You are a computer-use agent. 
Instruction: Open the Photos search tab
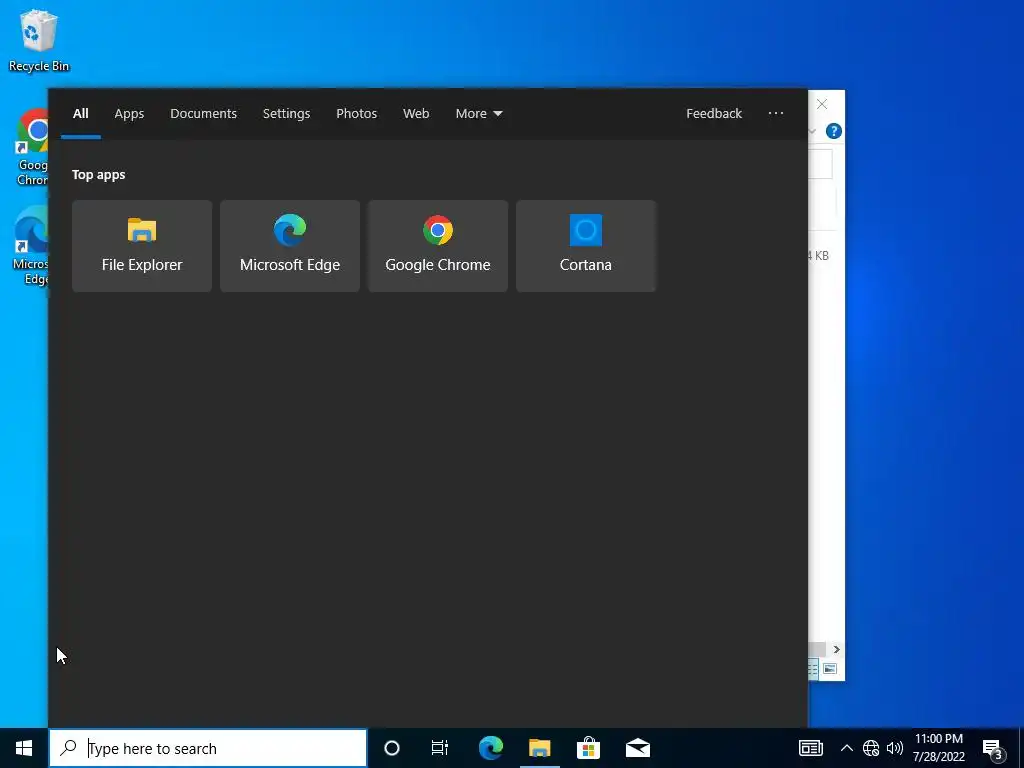click(x=357, y=114)
